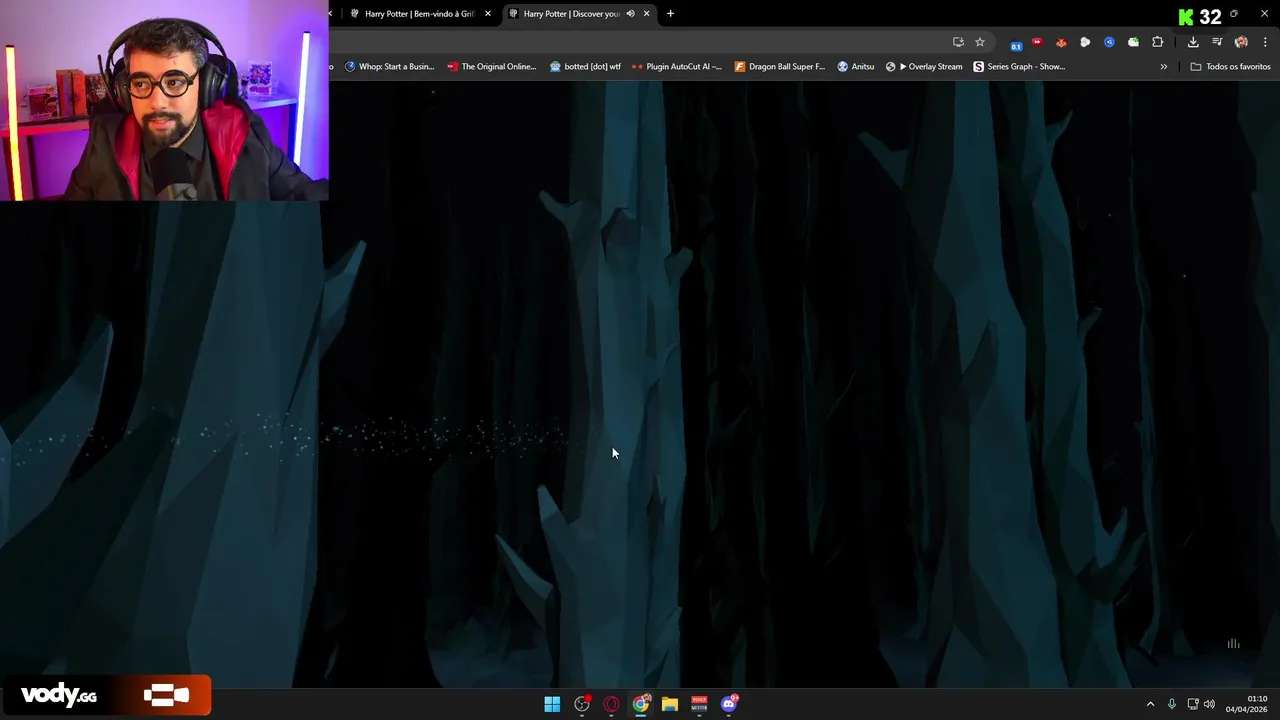Open the Extensions puzzle-piece menu

click(x=1158, y=42)
